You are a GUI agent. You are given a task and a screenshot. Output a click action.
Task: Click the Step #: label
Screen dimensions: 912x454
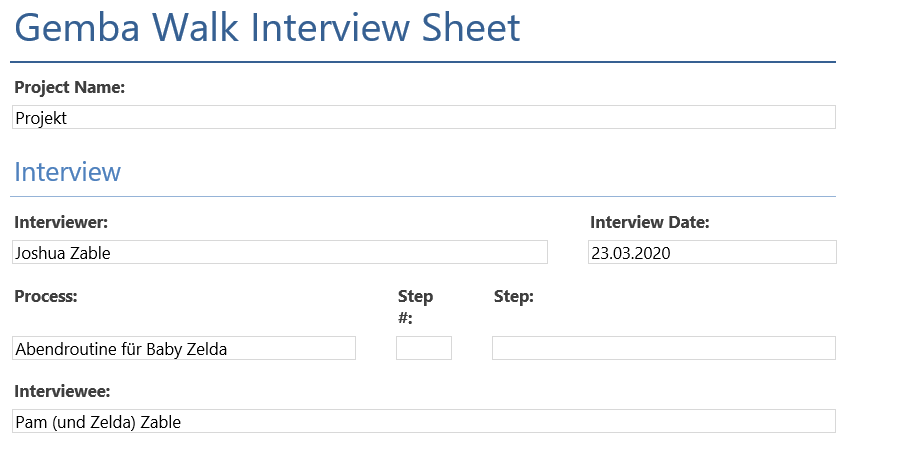(415, 306)
